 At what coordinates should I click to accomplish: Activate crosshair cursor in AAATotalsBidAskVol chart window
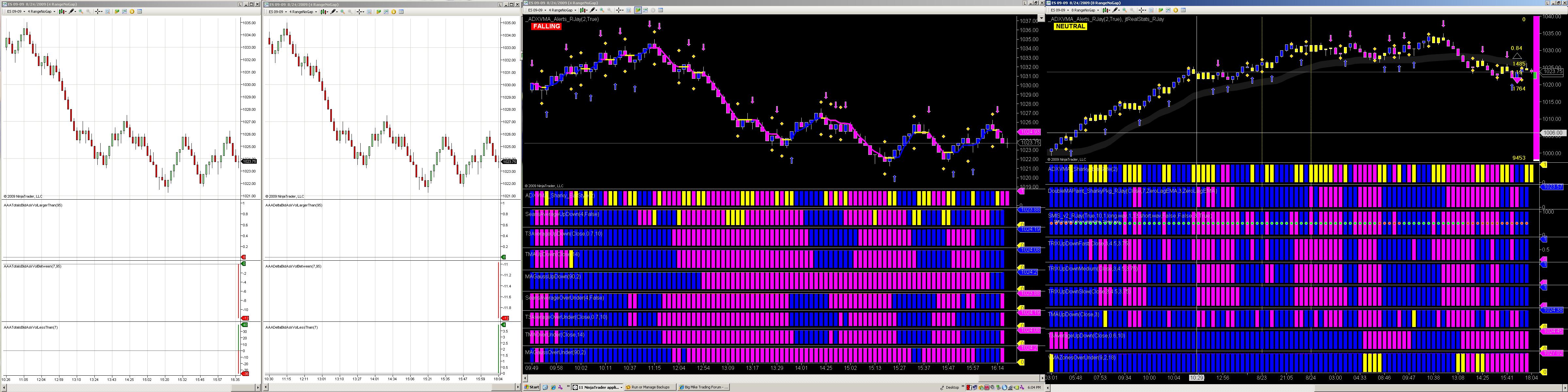[x=97, y=11]
